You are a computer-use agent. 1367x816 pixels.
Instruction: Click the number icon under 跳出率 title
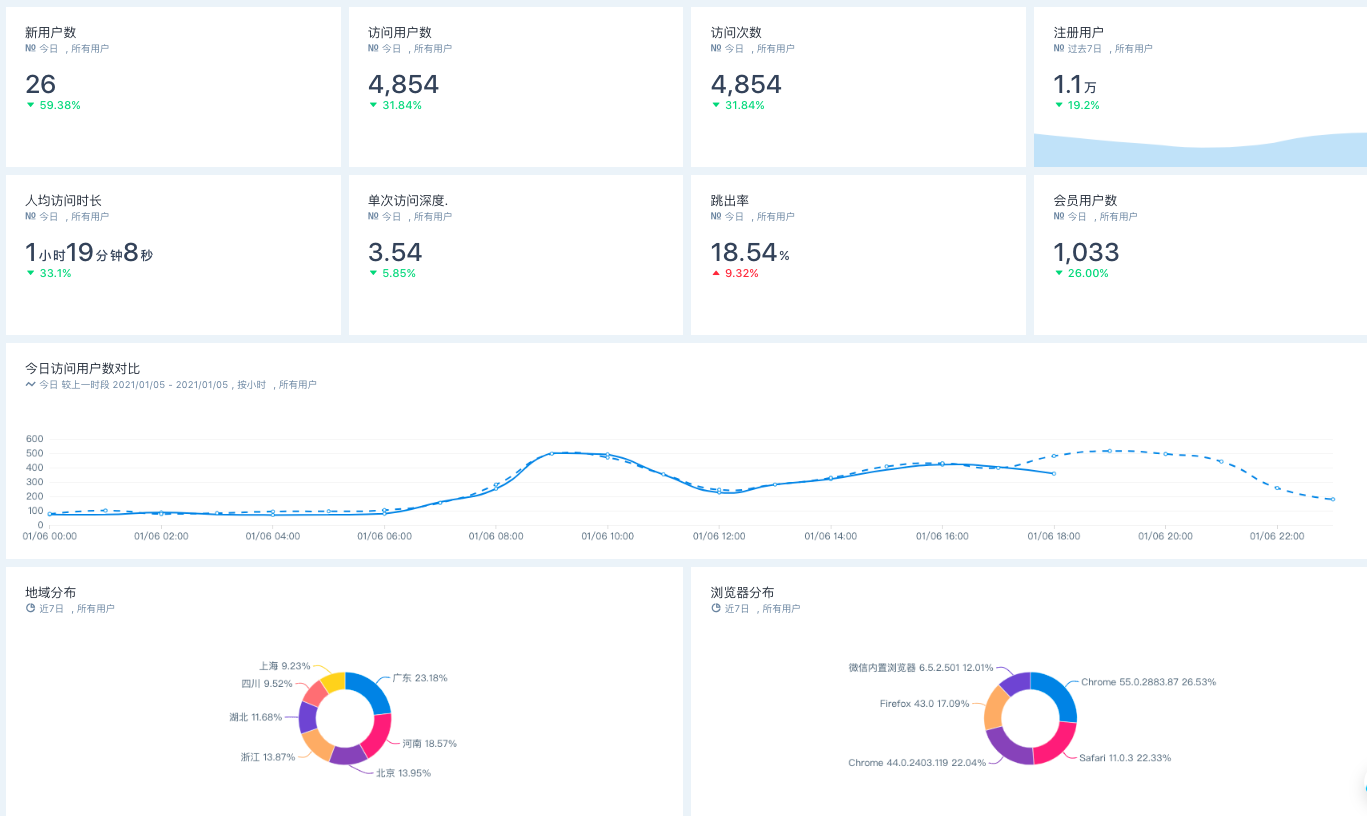pos(716,216)
